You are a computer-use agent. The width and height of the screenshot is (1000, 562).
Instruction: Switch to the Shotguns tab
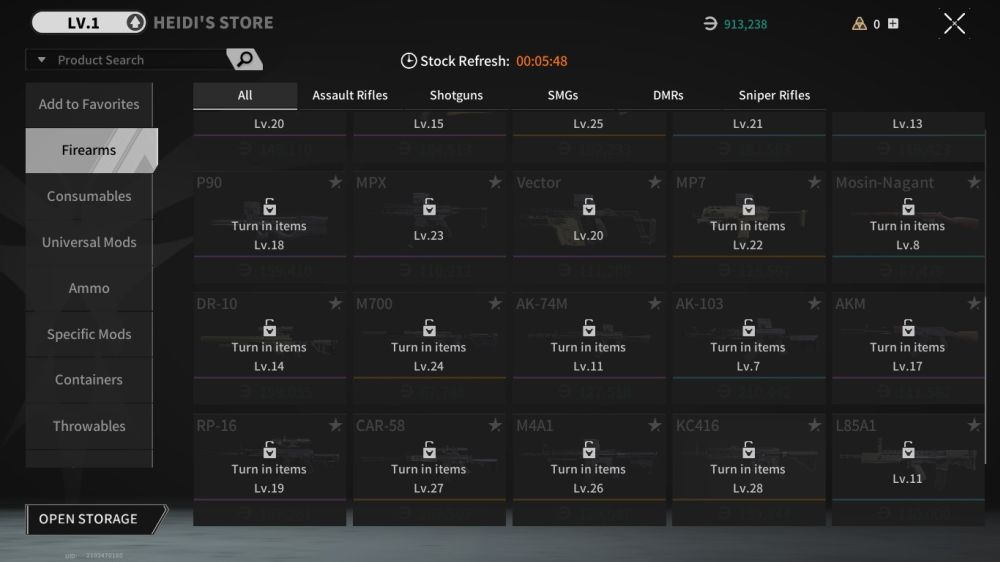point(456,95)
